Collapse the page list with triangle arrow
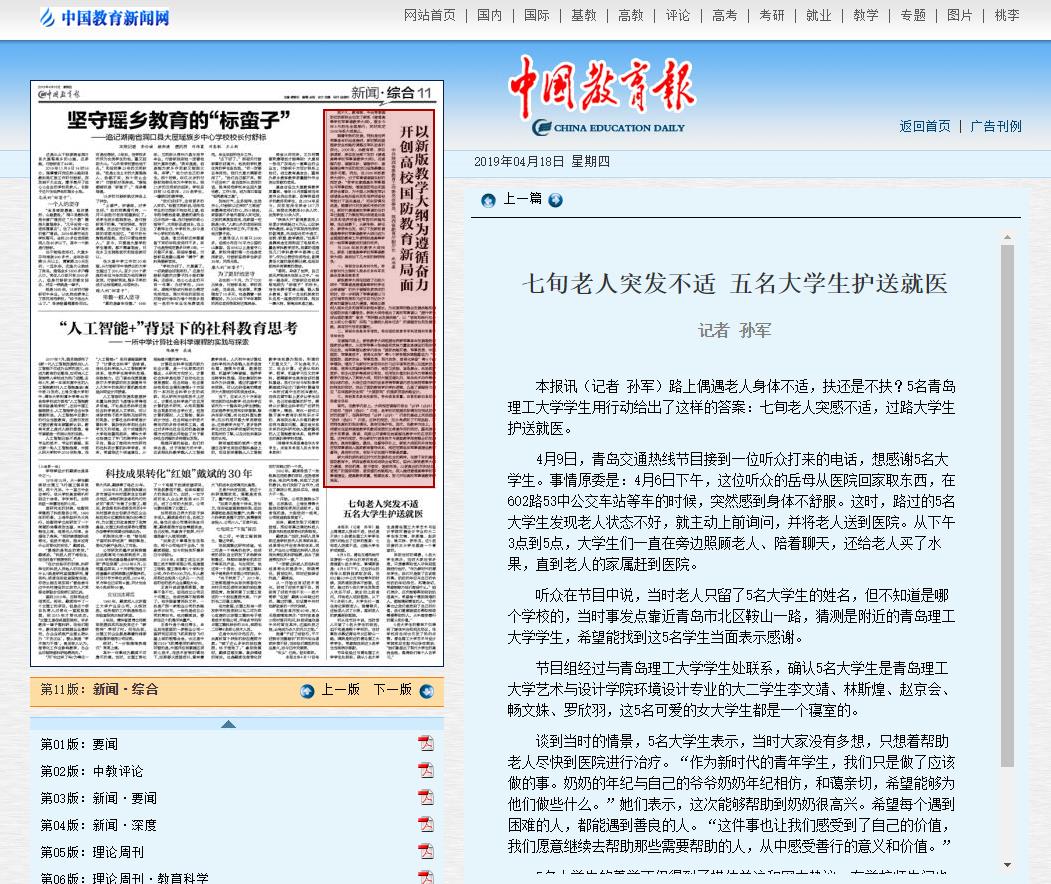This screenshot has width=1051, height=884. [x=228, y=723]
